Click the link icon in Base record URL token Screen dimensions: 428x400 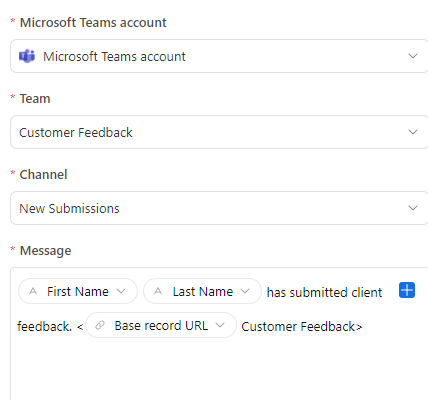(x=100, y=325)
